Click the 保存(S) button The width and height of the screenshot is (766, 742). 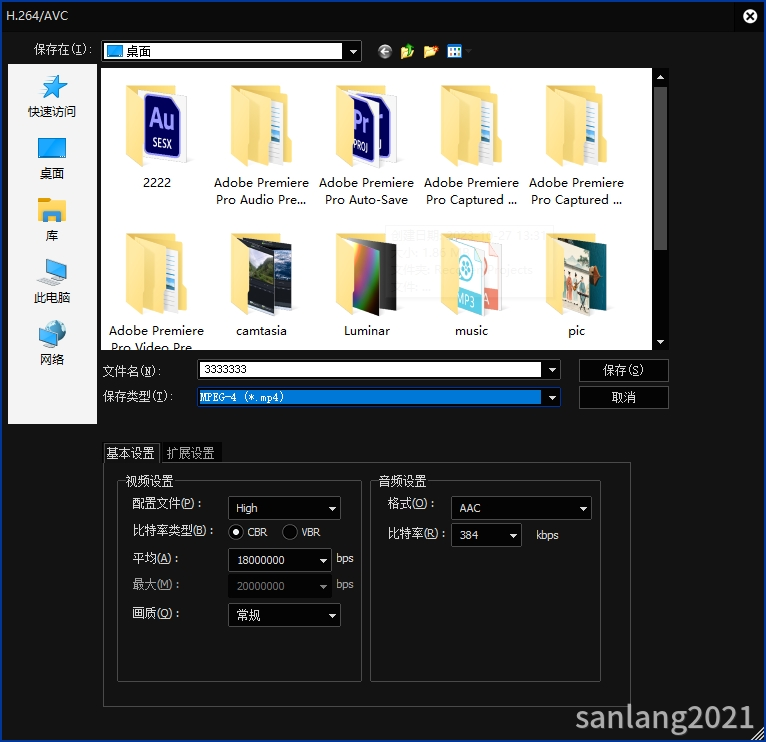tap(623, 370)
